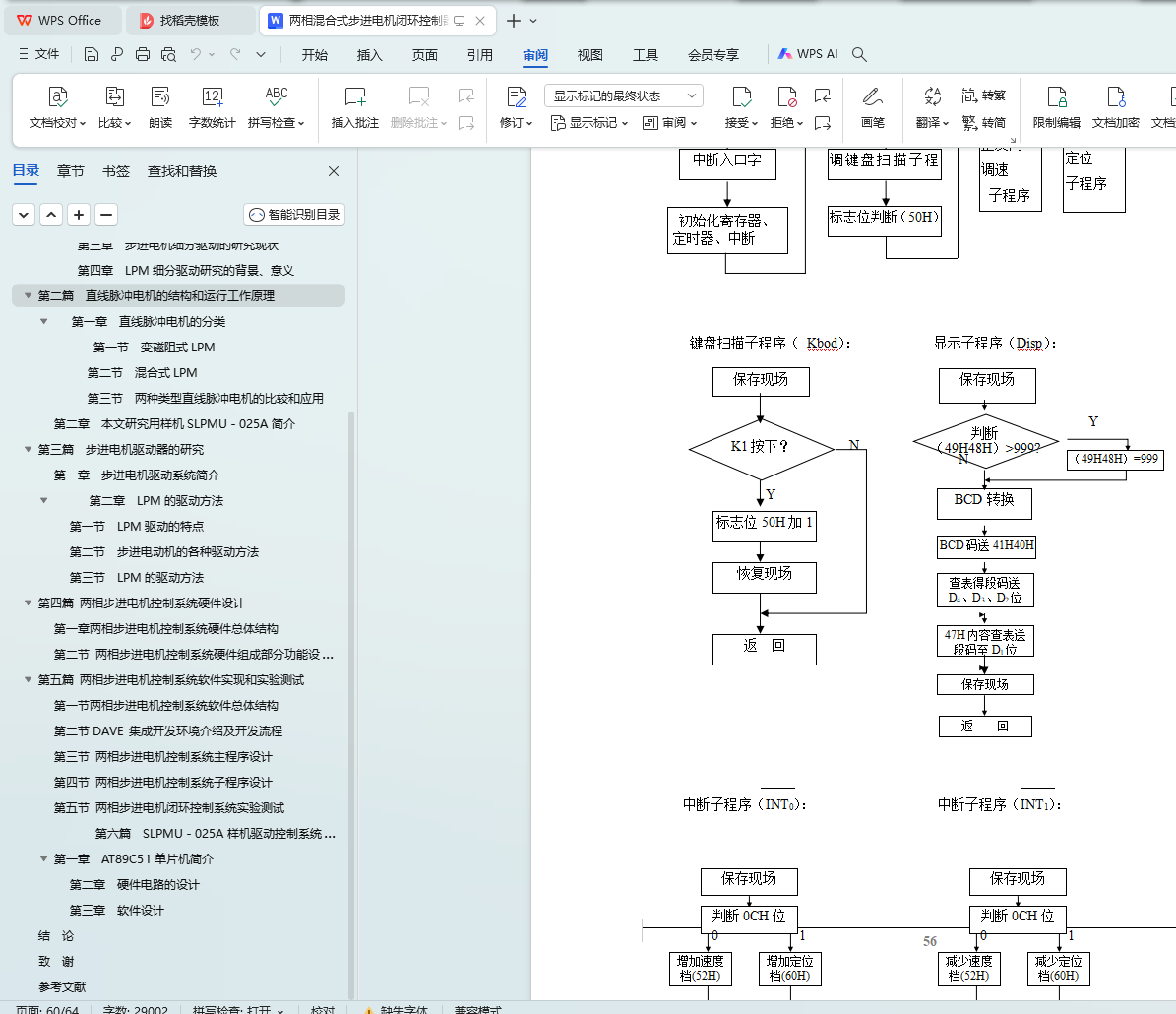The width and height of the screenshot is (1176, 1014).
Task: Open the 会员专享 ribbon tab
Action: [713, 55]
